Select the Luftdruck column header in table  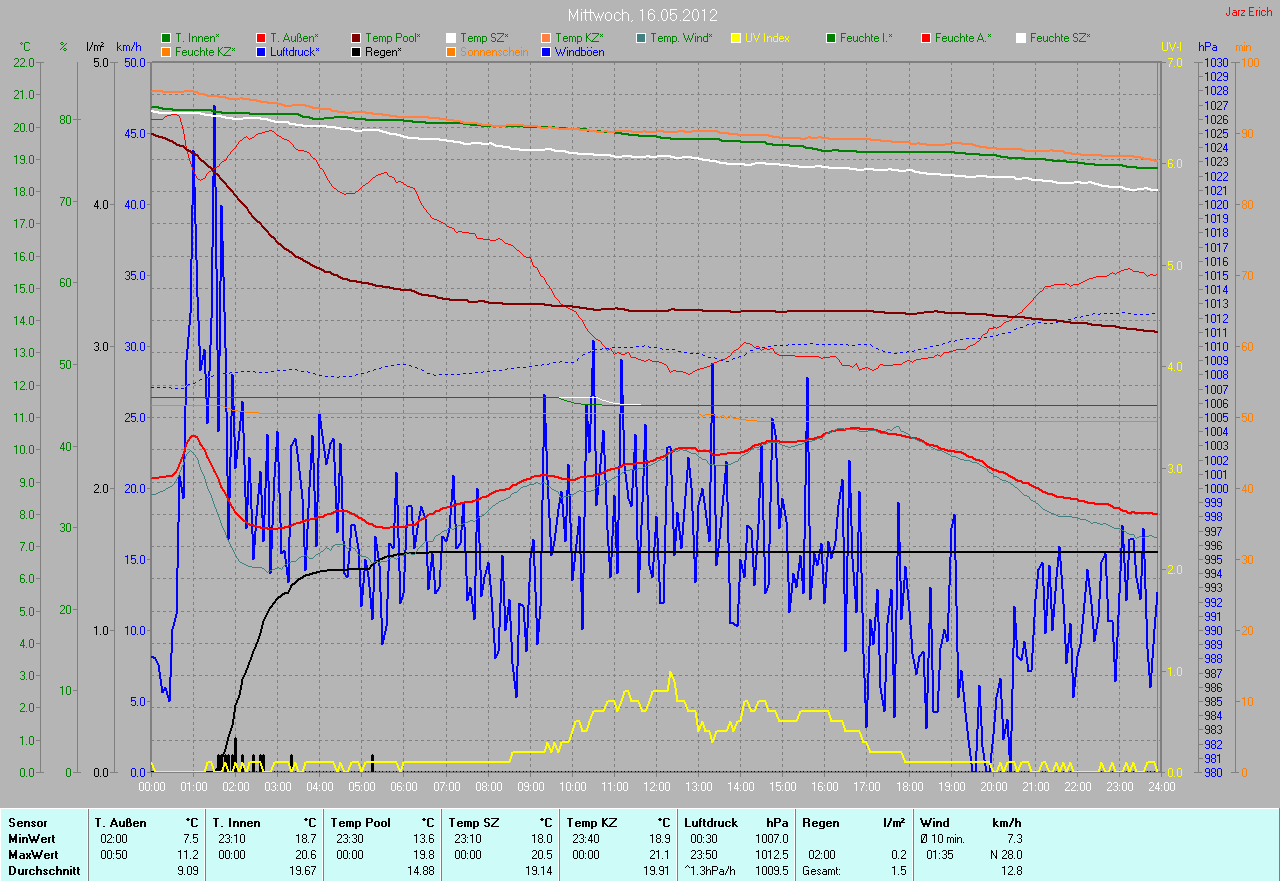click(711, 823)
